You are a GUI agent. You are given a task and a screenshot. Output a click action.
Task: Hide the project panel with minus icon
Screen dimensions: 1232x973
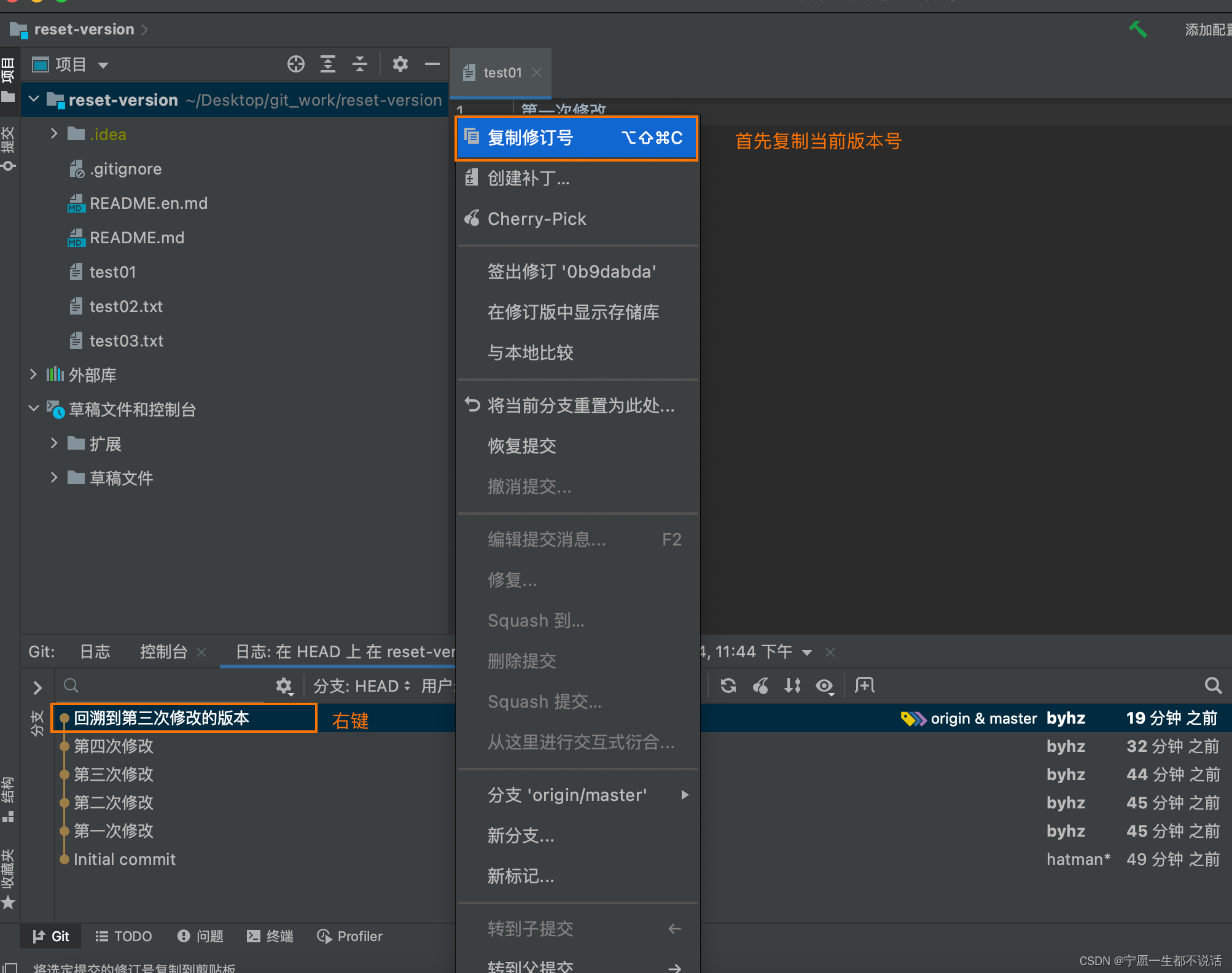click(432, 64)
